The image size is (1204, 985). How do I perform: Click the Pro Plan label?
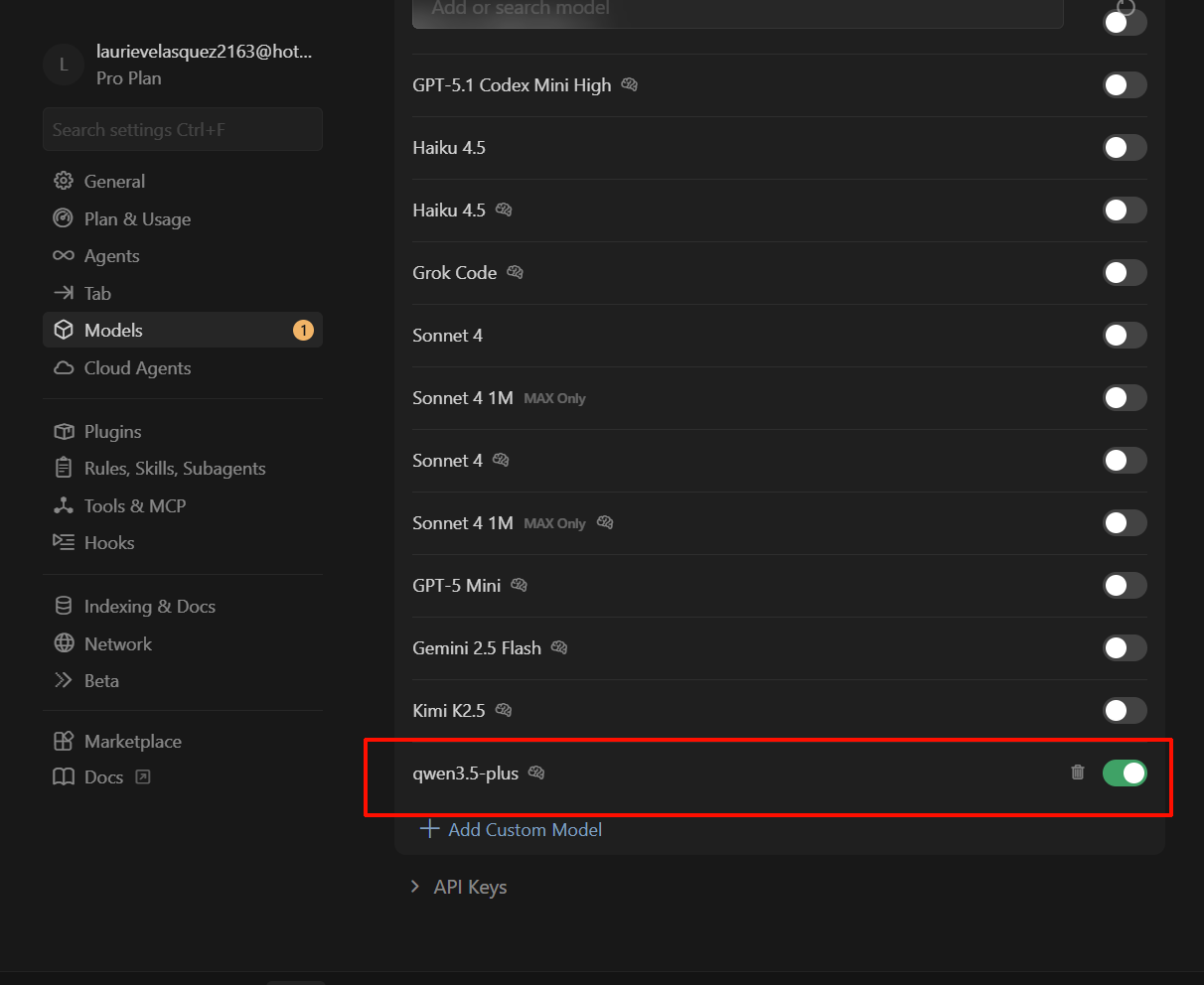point(128,77)
